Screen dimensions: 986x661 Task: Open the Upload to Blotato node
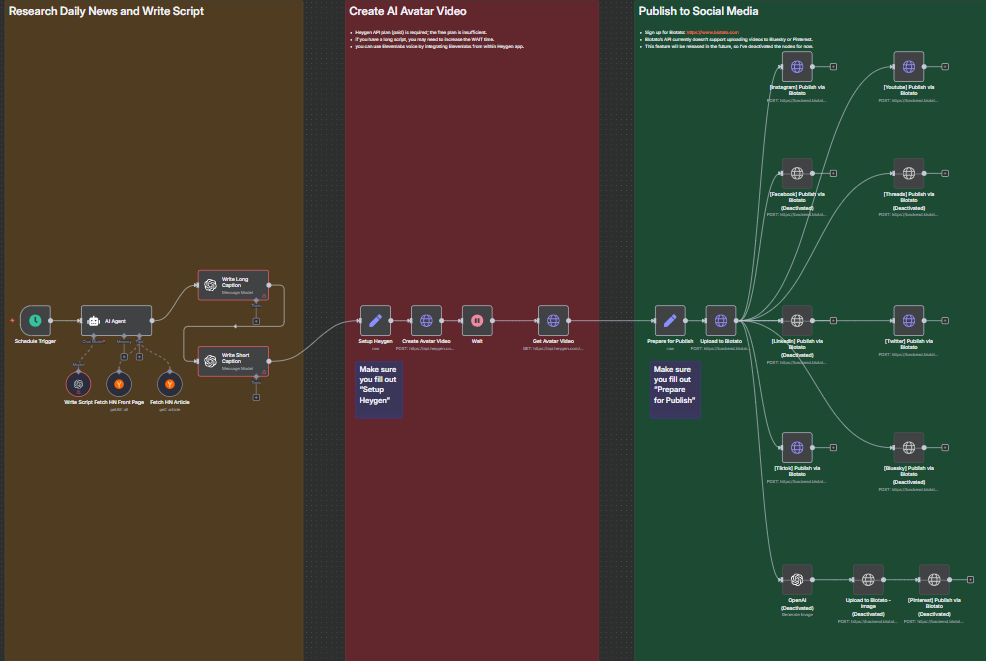tap(720, 321)
